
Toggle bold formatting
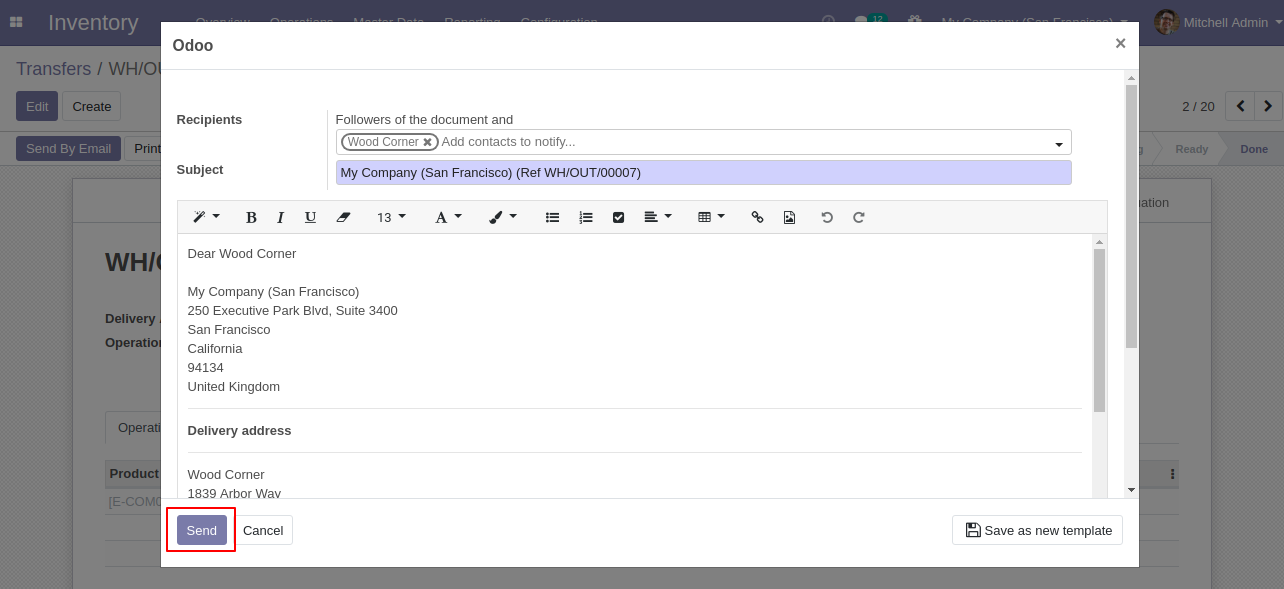pyautogui.click(x=251, y=217)
